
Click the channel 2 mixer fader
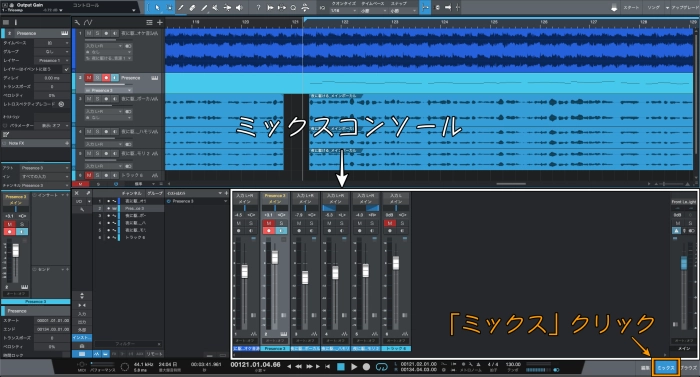pyautogui.click(x=275, y=257)
